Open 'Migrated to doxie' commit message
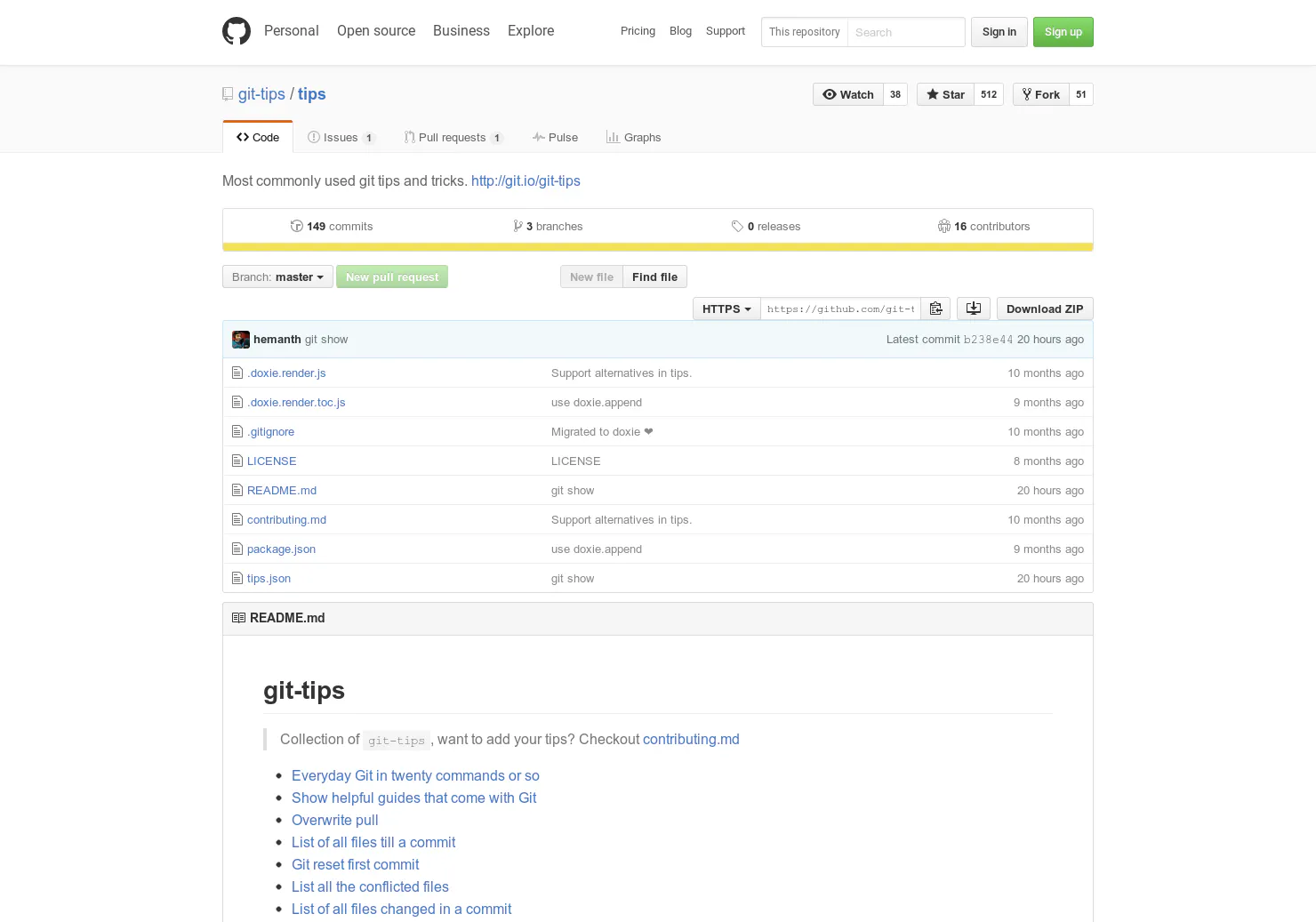 click(602, 432)
